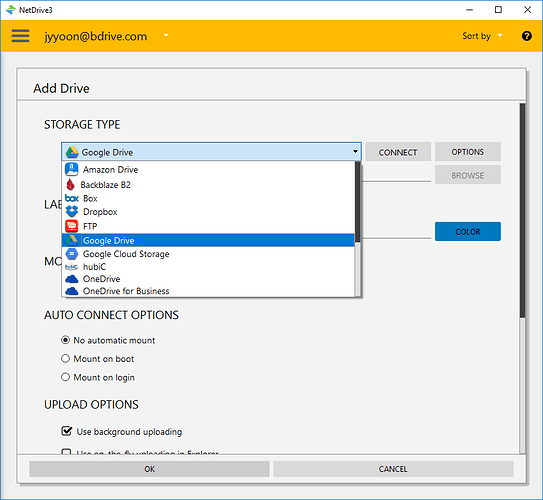The width and height of the screenshot is (543, 500).
Task: Choose Box from the storage list
Action: [208, 198]
